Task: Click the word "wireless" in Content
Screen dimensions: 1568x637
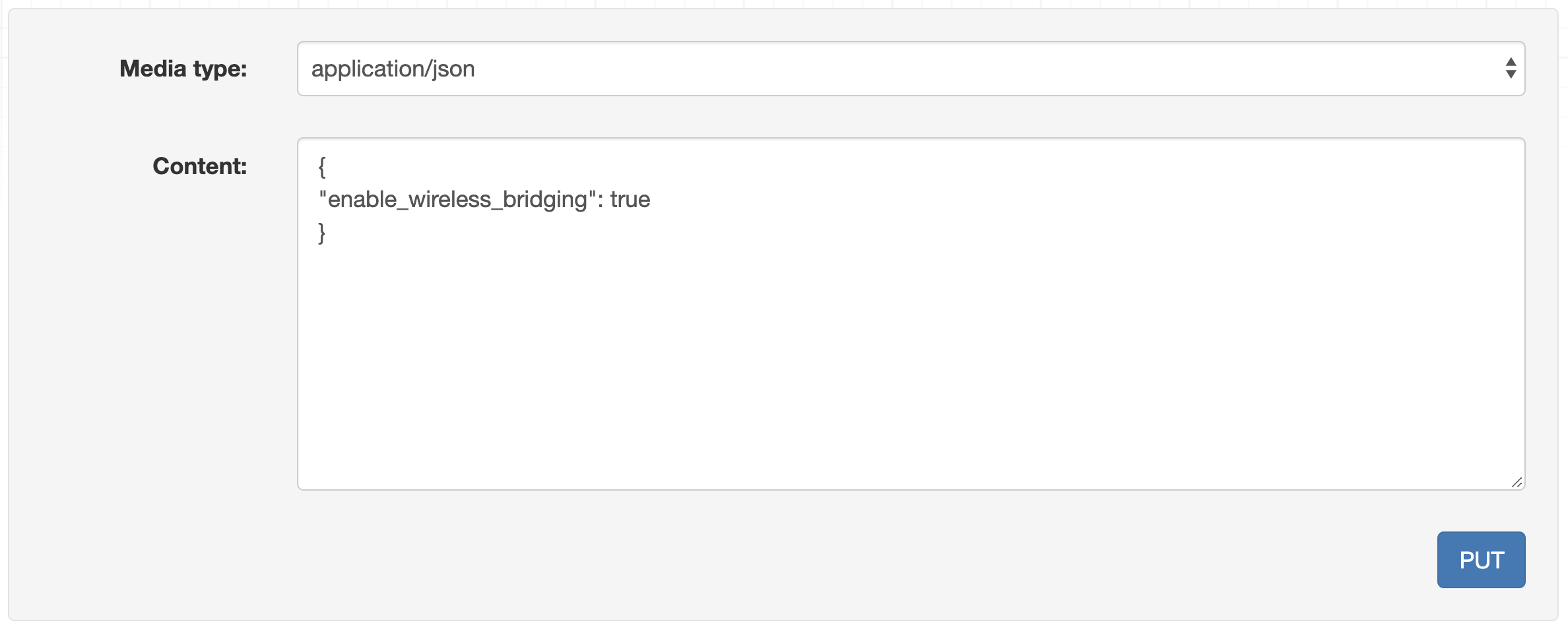Action: click(x=450, y=200)
